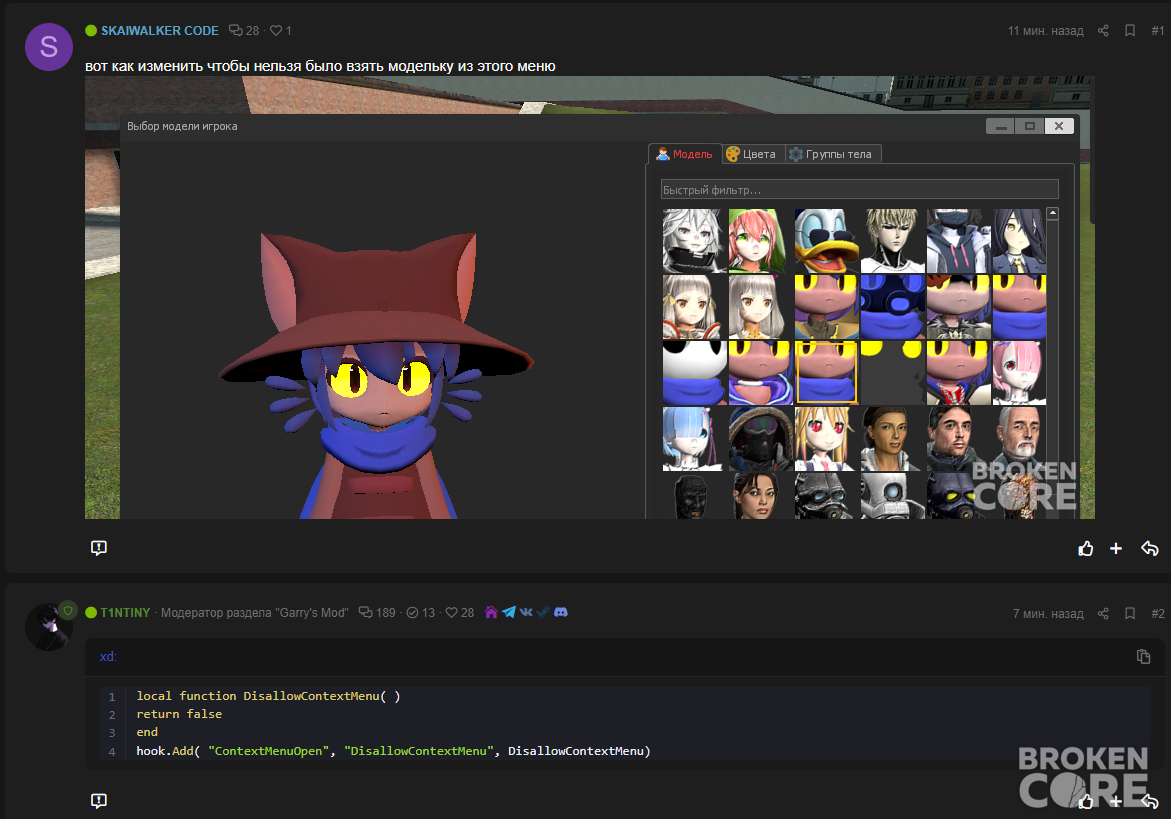Bookmark the first post
Screen dimensions: 1171x819
[x=1130, y=31]
